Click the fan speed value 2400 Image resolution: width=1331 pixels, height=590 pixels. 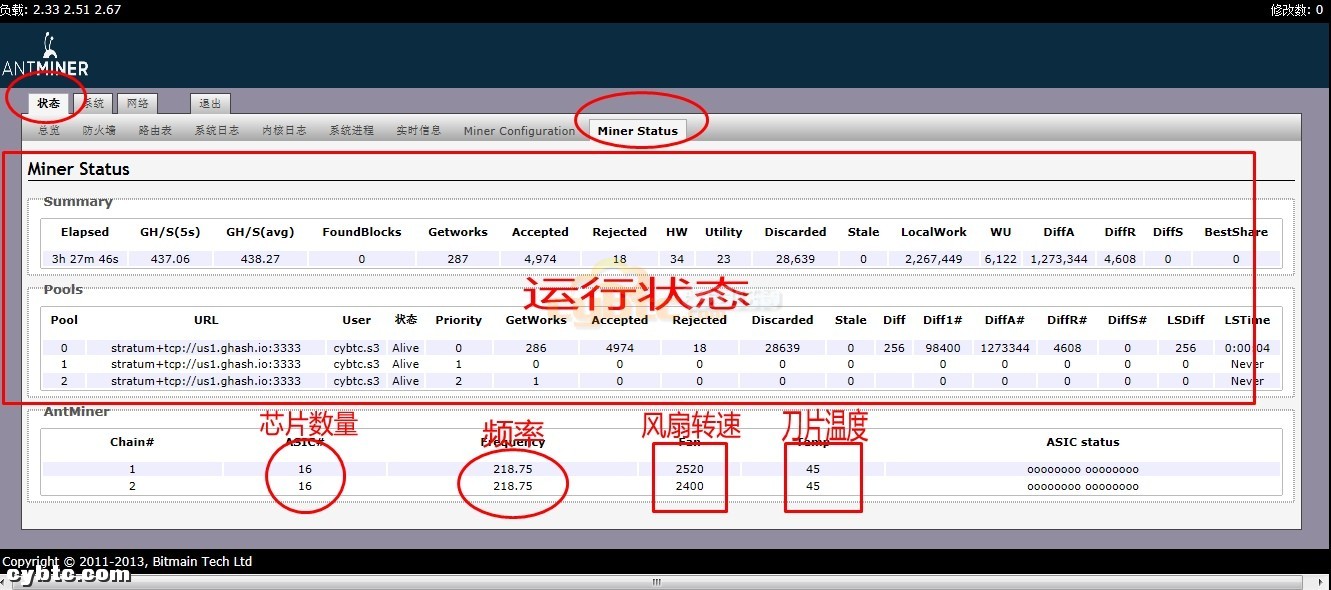coord(690,486)
